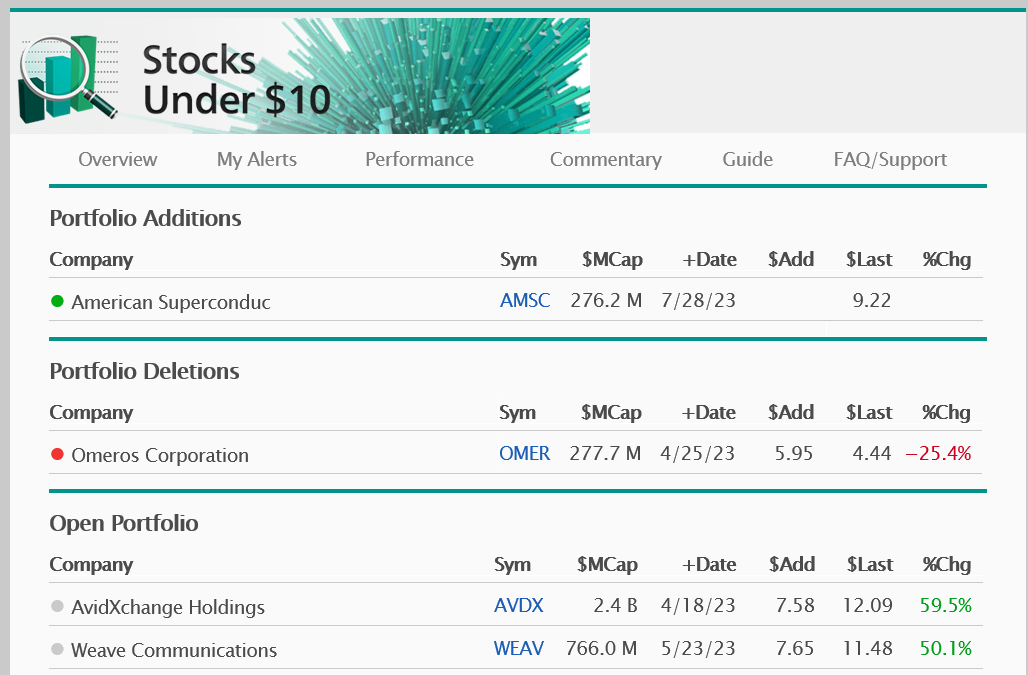Viewport: 1028px width, 675px height.
Task: Click the 4/25/23 add date
Action: click(x=698, y=453)
